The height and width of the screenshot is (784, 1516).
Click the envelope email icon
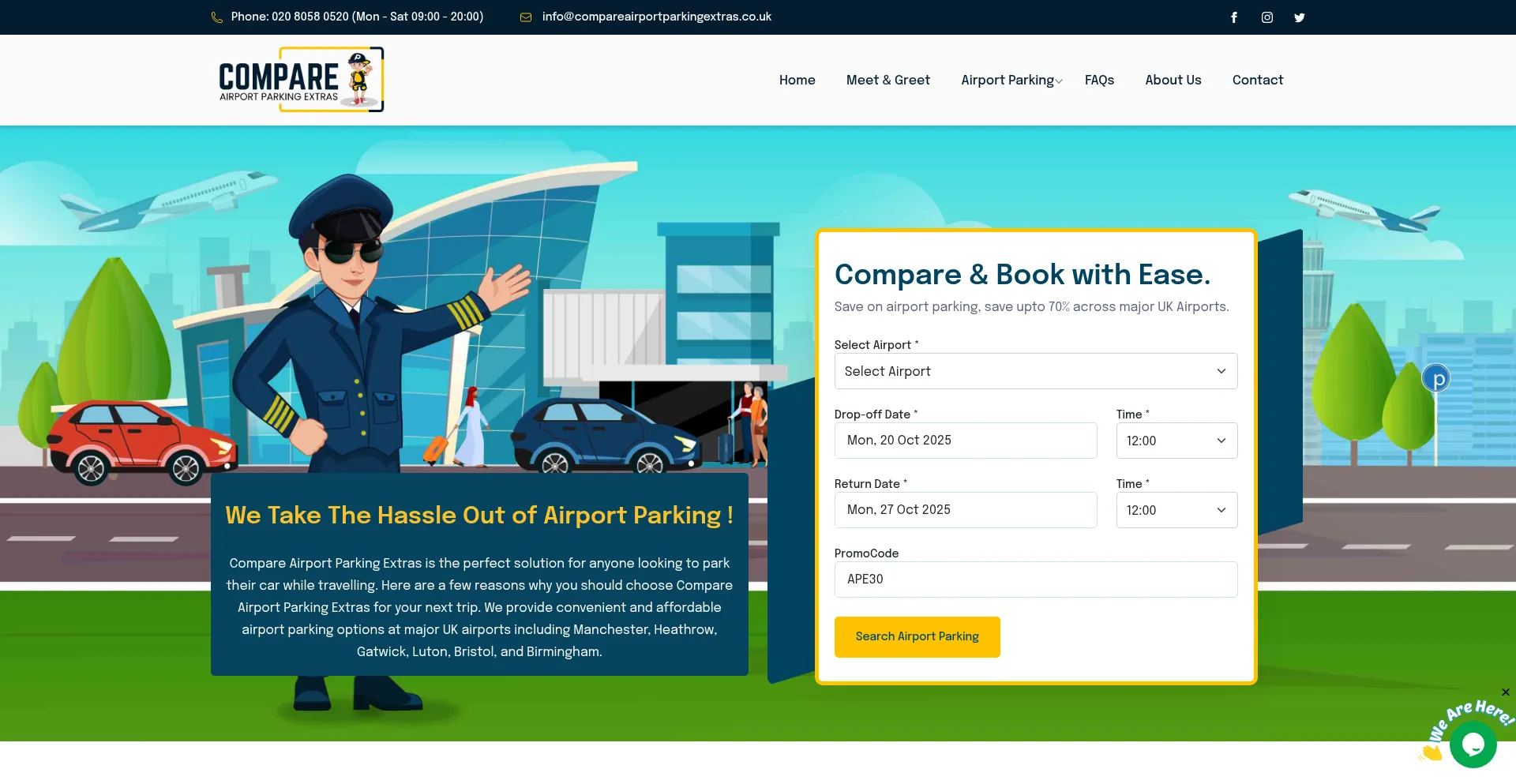click(526, 17)
